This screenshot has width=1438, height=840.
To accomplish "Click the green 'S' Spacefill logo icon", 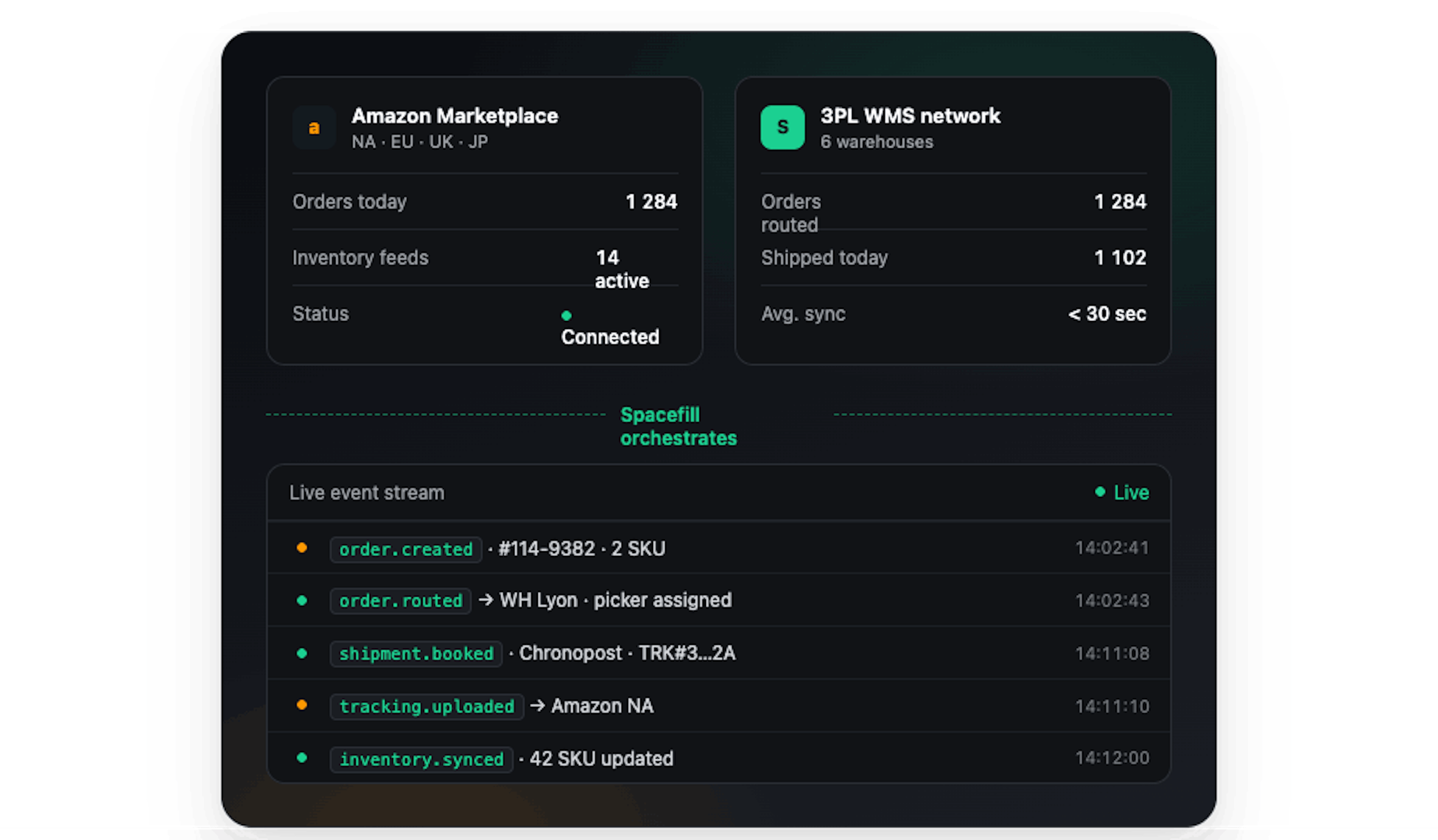I will [782, 127].
